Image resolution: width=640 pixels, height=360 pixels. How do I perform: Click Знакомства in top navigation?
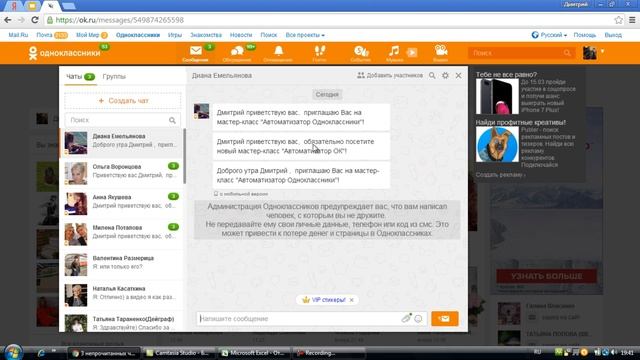[206, 35]
